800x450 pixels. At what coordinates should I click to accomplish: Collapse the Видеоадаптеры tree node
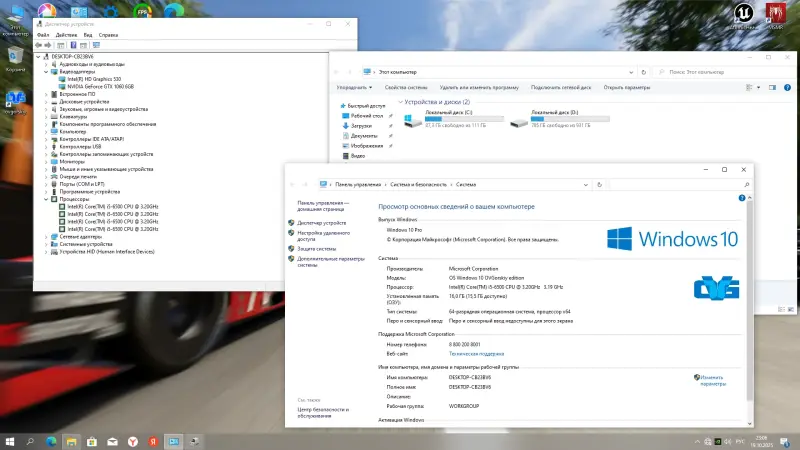point(46,71)
